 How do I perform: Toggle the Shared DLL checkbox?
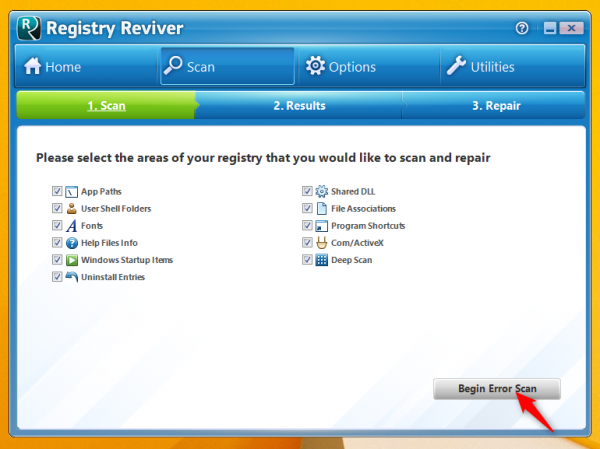click(x=307, y=191)
